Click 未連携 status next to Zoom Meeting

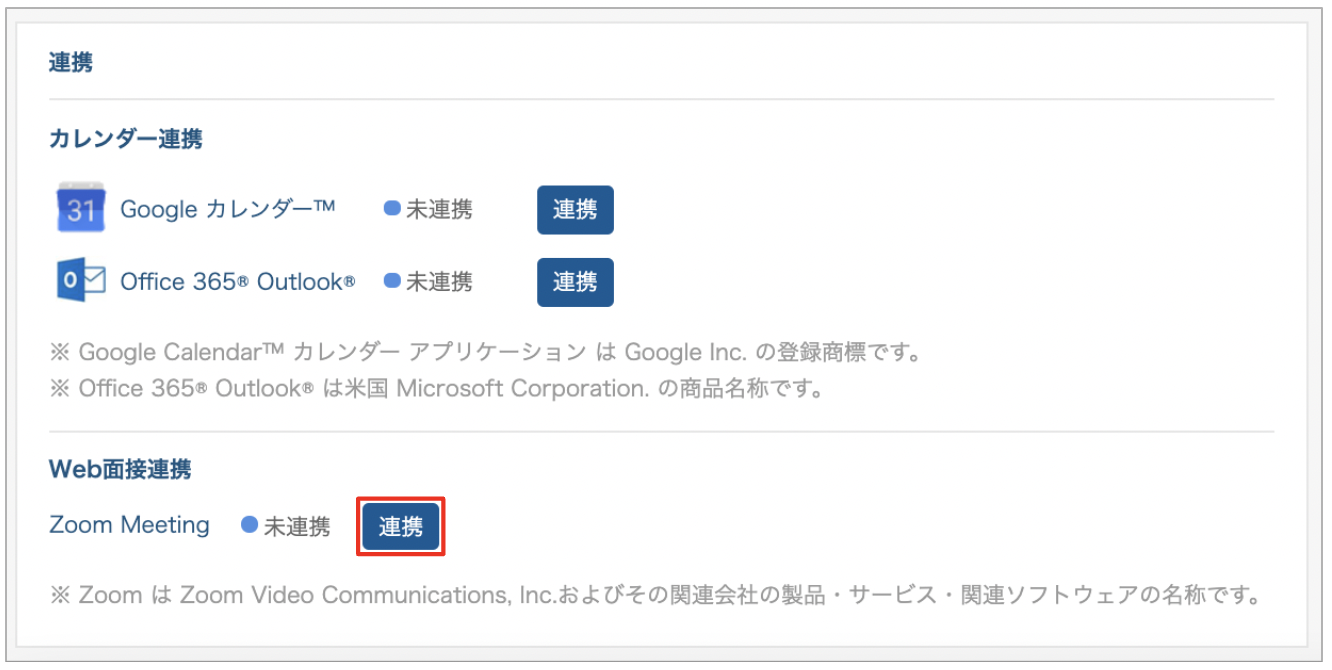point(286,526)
